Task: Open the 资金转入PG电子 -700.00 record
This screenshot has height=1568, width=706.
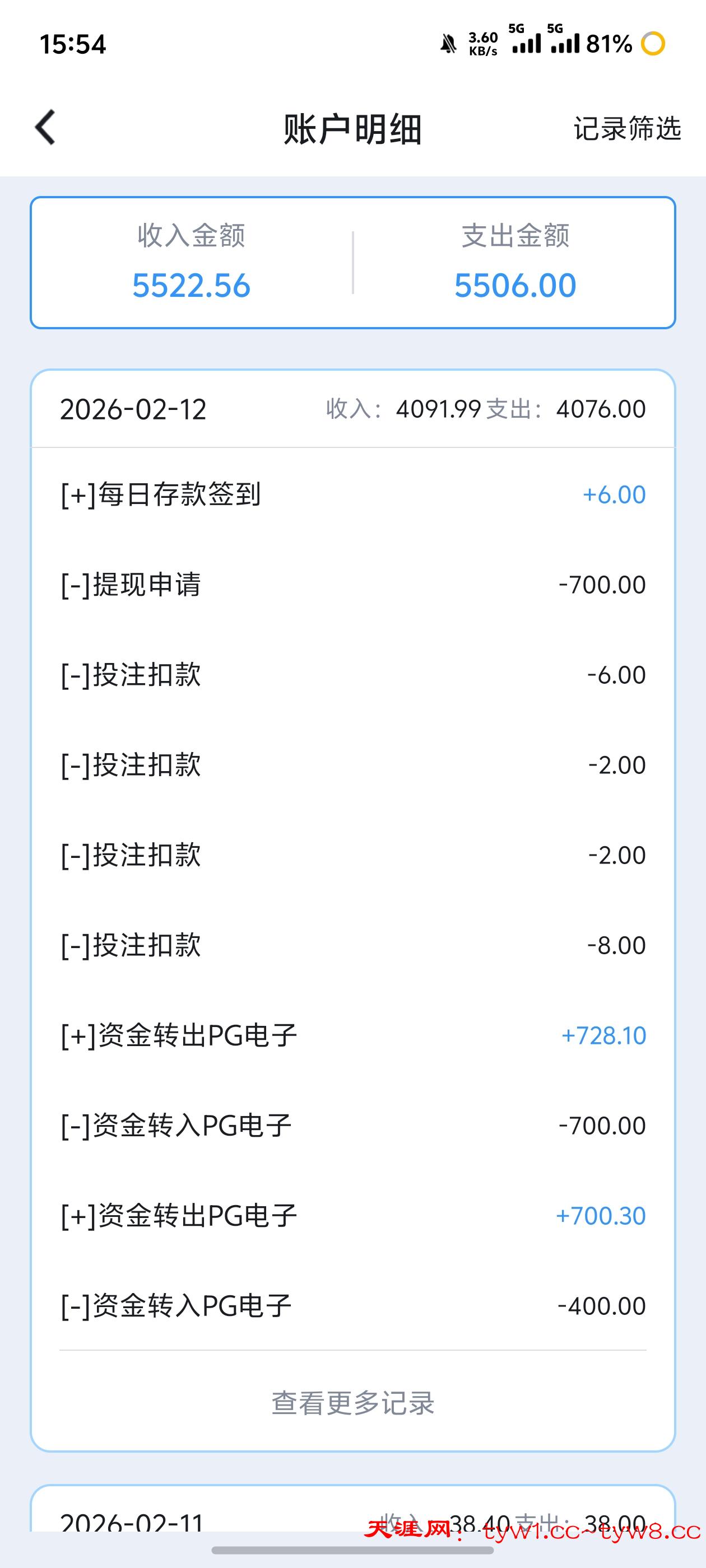Action: (352, 1126)
